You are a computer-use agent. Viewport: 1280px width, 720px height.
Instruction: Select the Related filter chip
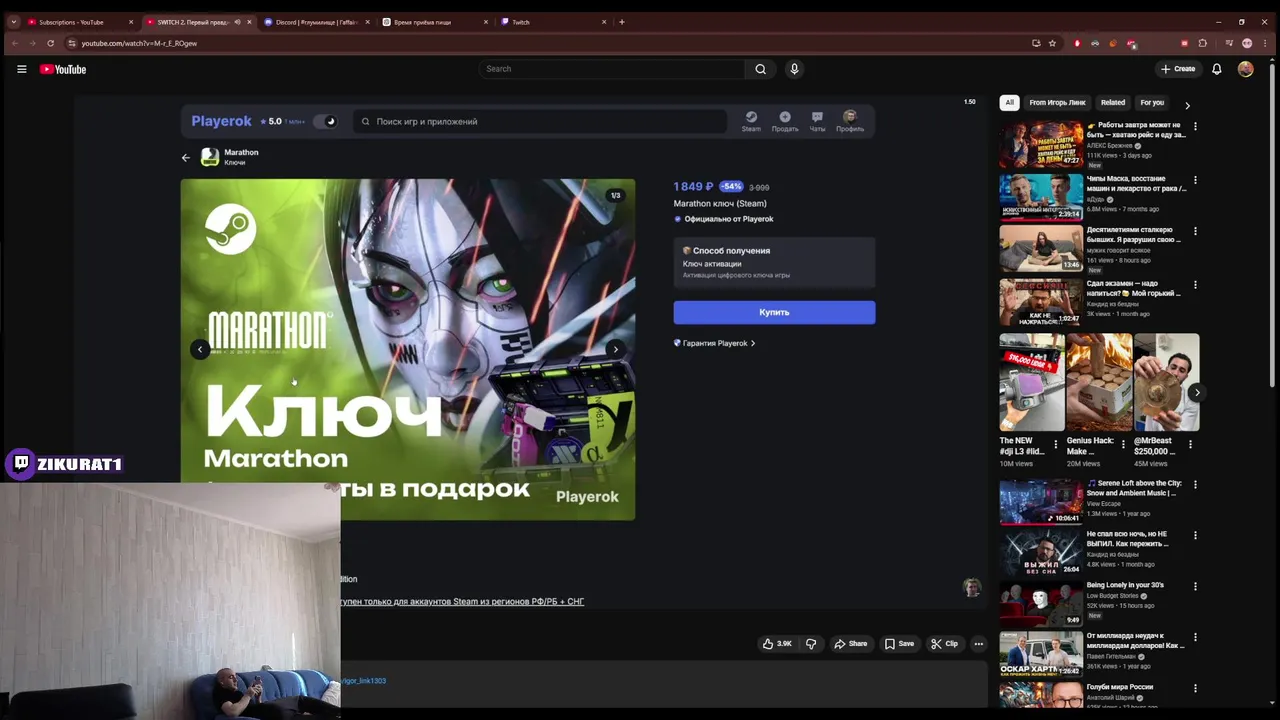[1113, 102]
